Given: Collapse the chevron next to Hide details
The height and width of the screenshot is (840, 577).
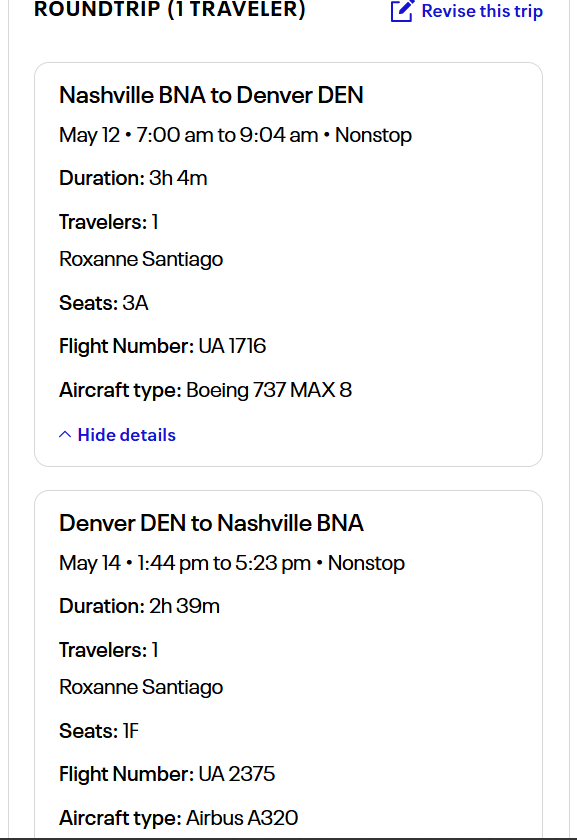Looking at the screenshot, I should coord(64,434).
